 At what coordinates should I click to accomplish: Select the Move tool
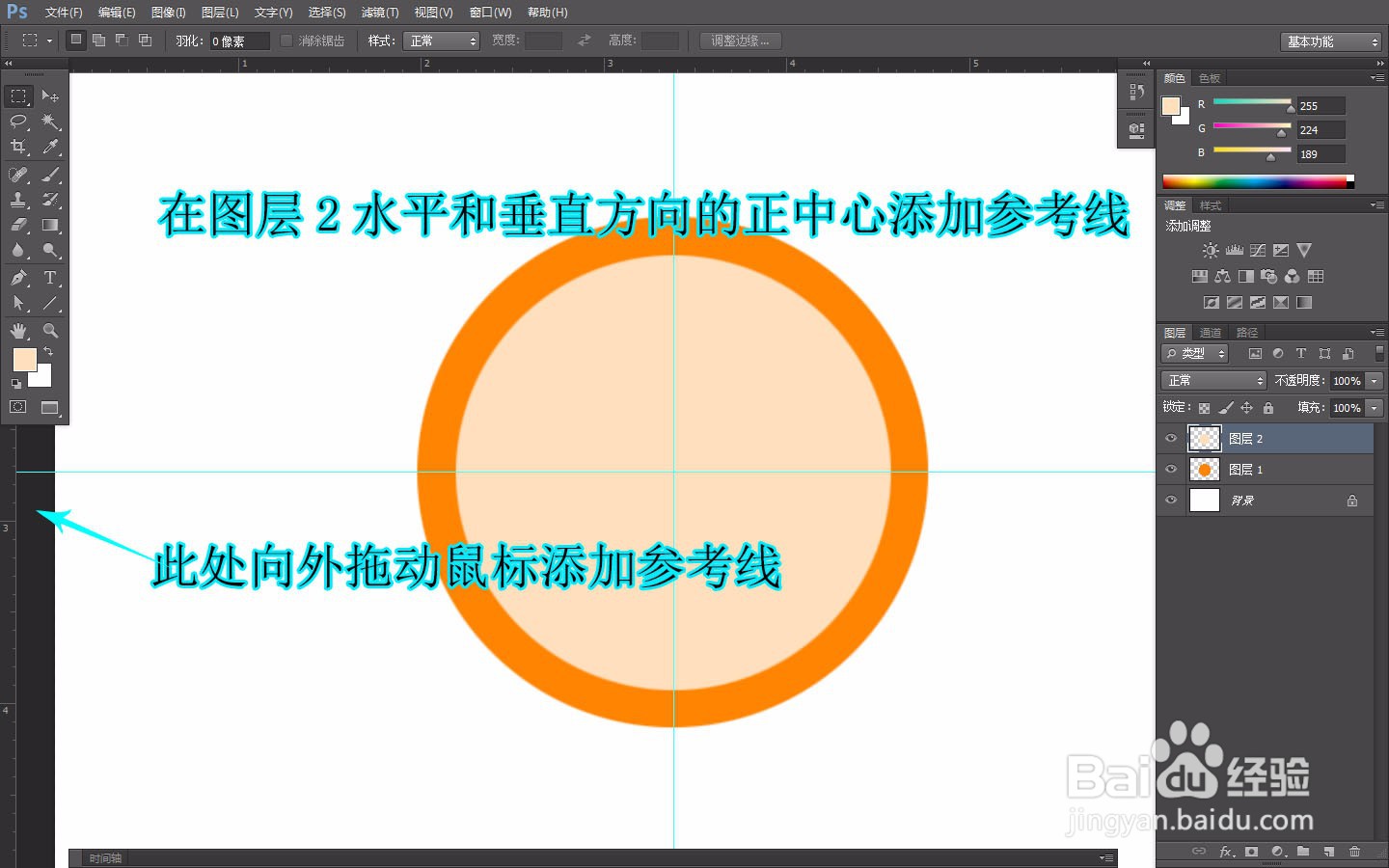tap(50, 96)
